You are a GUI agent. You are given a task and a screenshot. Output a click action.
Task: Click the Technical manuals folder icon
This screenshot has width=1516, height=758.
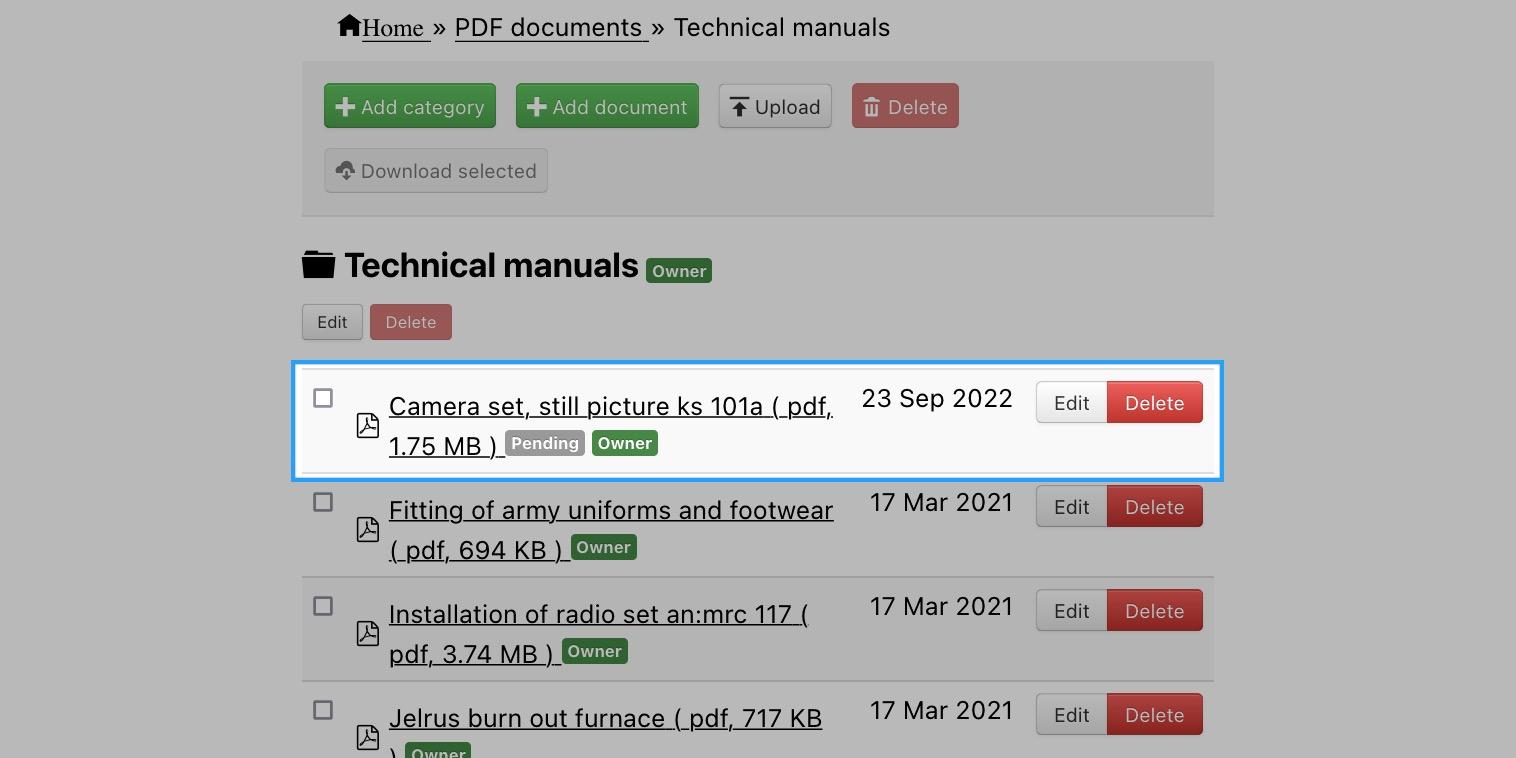click(x=319, y=265)
